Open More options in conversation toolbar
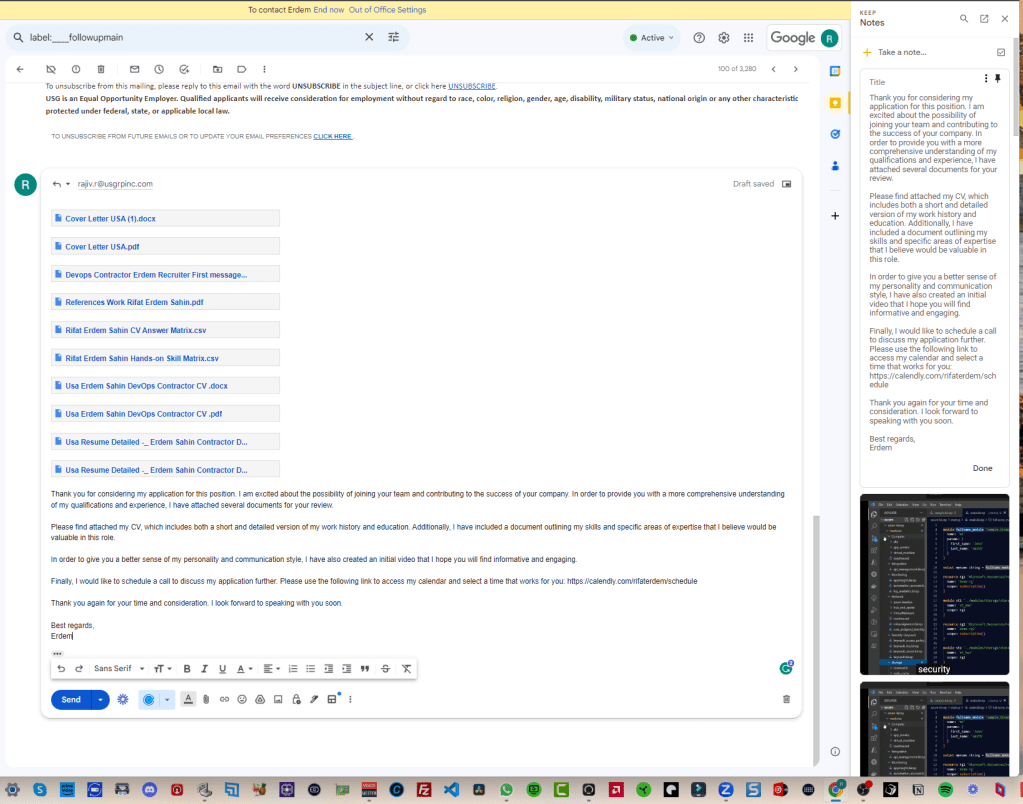 [x=264, y=69]
